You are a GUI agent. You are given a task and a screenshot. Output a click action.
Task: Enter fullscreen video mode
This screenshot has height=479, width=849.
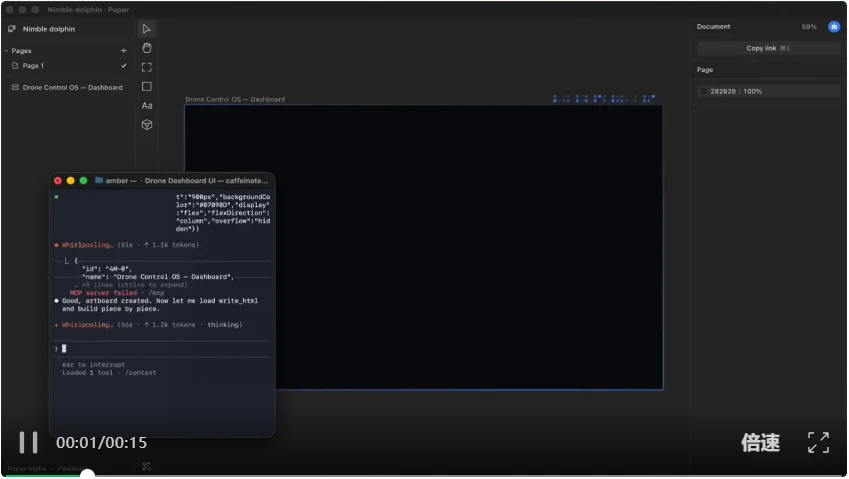[818, 443]
